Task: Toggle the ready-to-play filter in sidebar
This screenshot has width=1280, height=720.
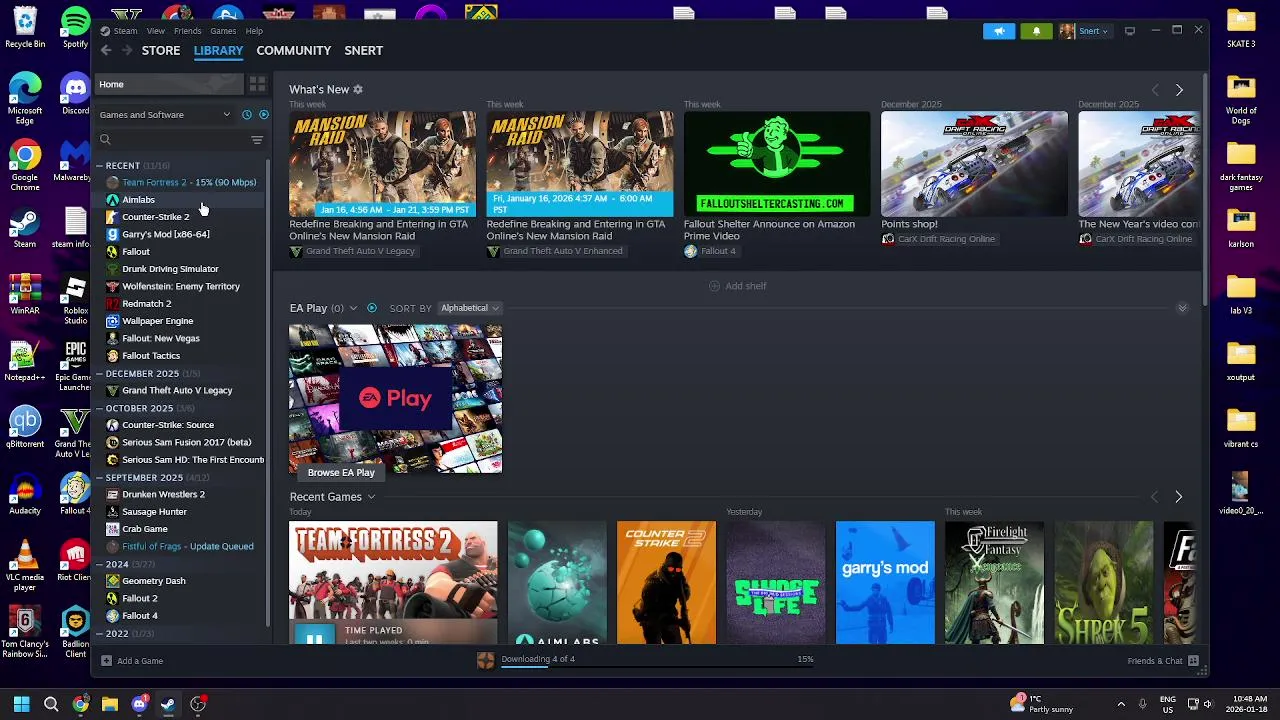Action: [x=264, y=115]
